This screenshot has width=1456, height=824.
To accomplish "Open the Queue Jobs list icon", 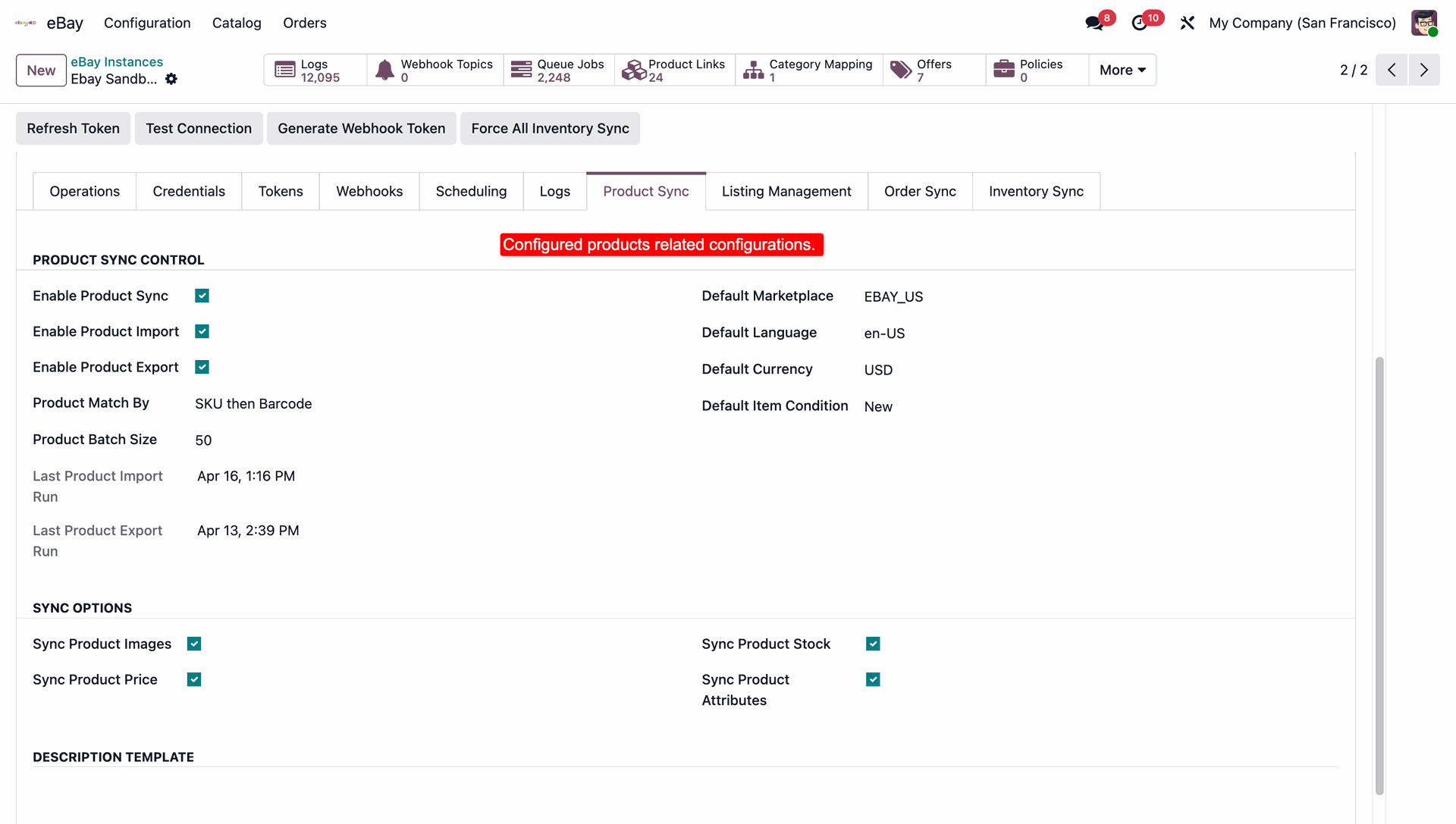I will pos(522,70).
